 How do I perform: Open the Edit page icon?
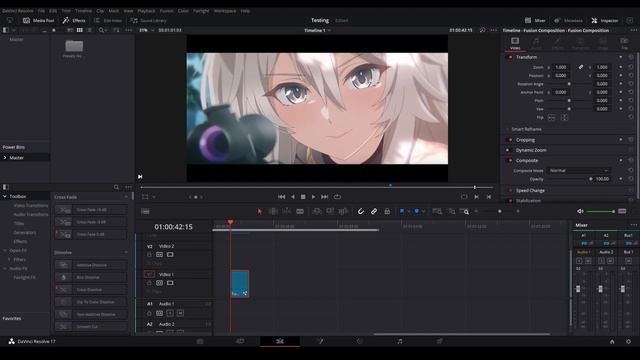[280, 341]
